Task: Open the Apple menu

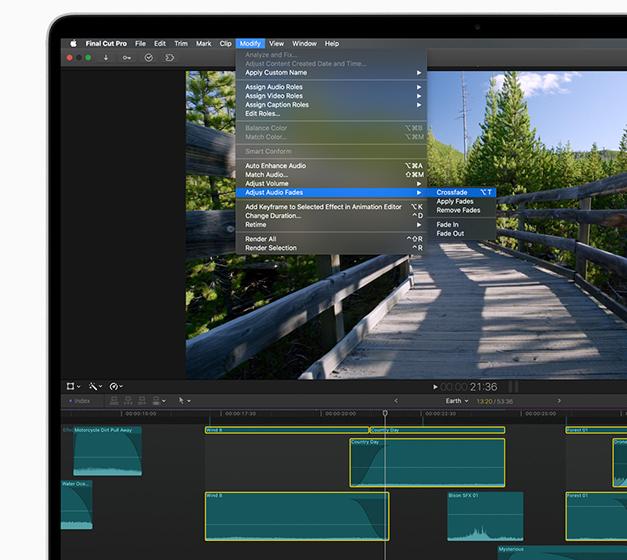Action: click(73, 44)
